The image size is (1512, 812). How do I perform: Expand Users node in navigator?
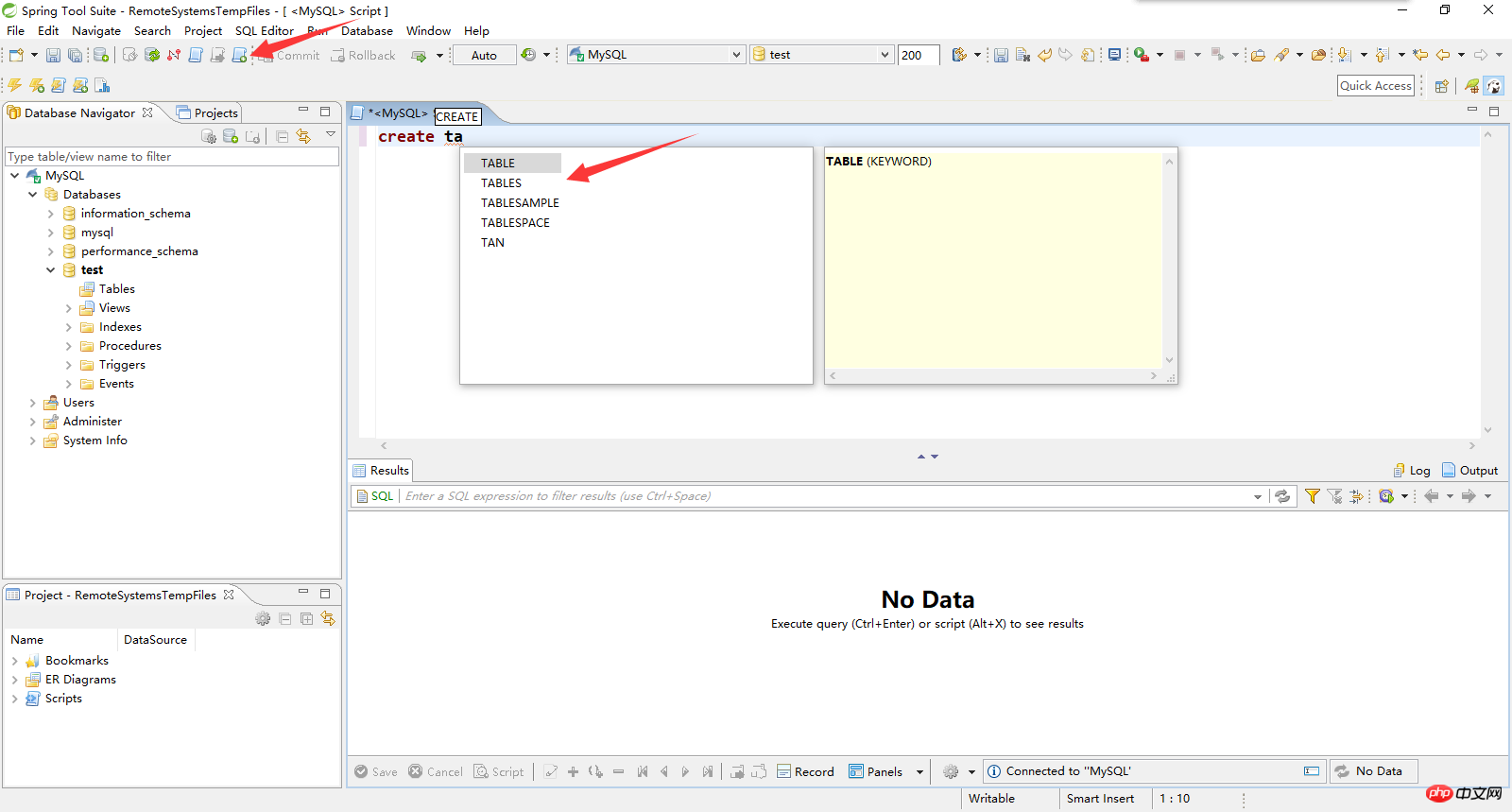point(33,403)
